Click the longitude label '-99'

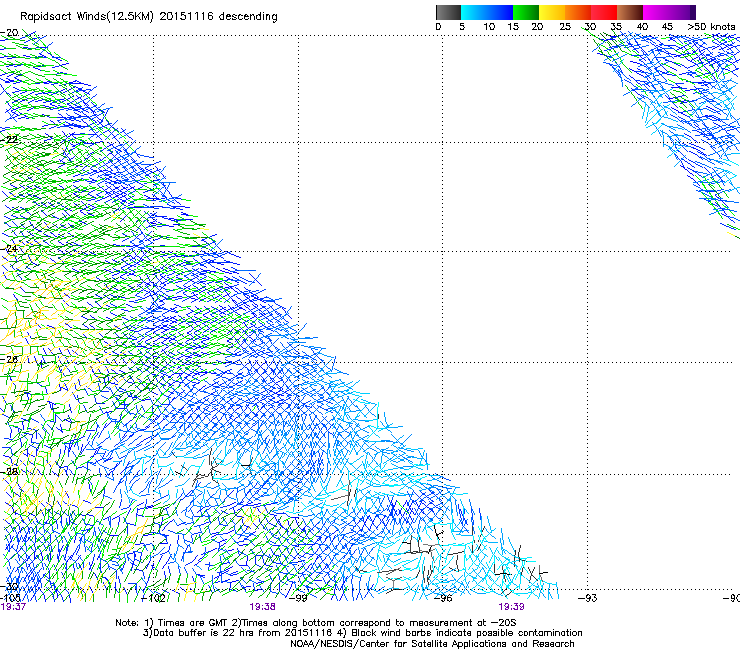coord(298,598)
